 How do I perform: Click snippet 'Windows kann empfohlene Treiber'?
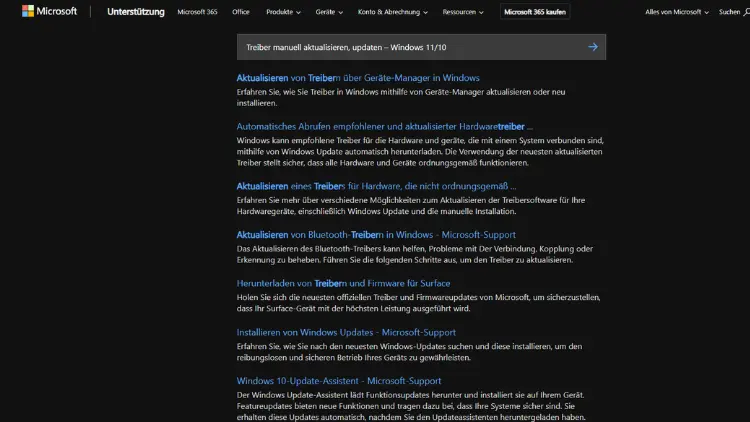pos(420,152)
